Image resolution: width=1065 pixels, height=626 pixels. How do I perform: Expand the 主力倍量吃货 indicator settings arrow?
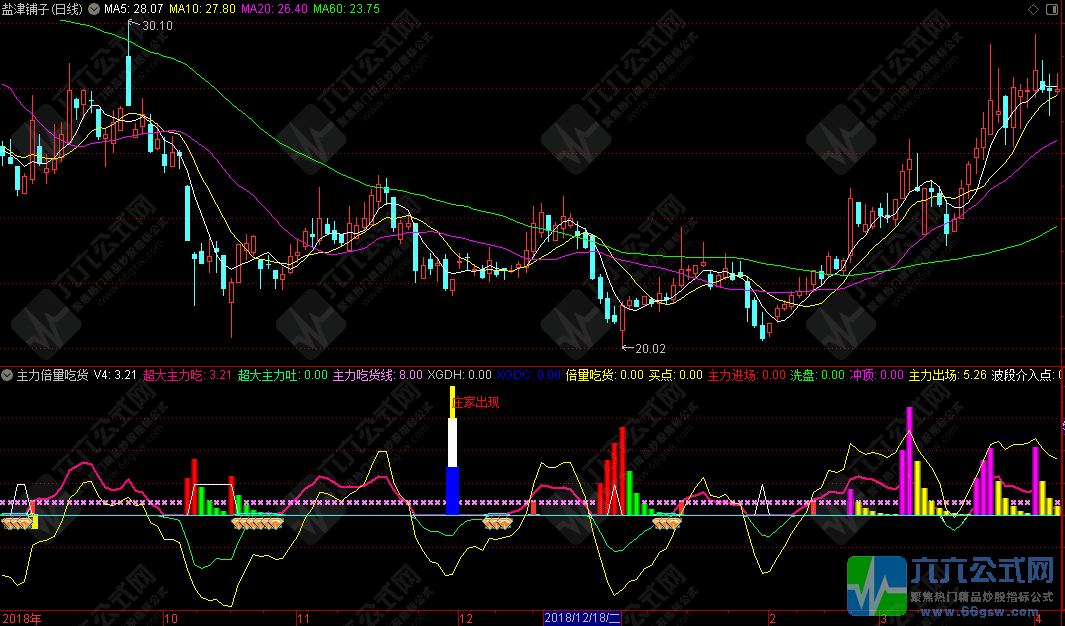[x=8, y=375]
